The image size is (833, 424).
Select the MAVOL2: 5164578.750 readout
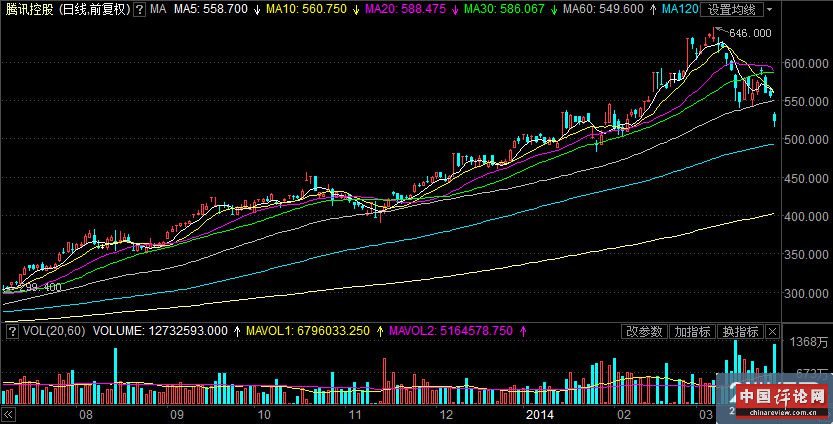coord(451,331)
